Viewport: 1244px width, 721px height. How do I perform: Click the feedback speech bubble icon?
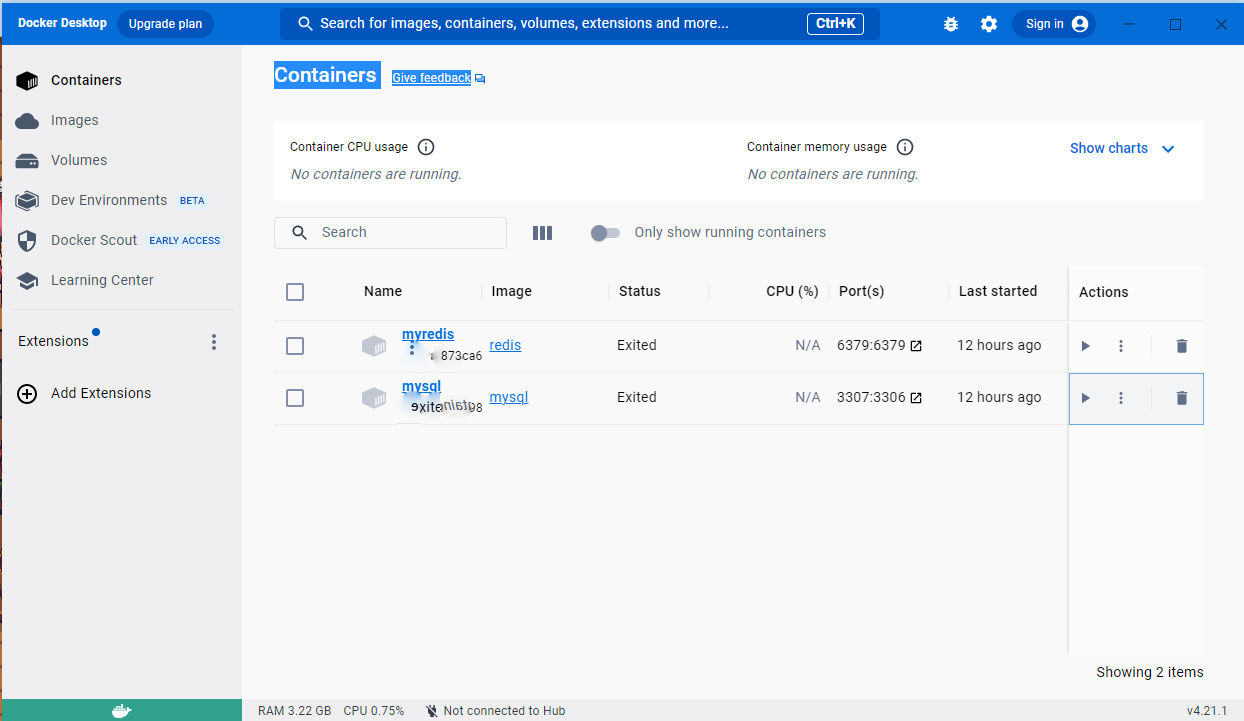coord(480,79)
